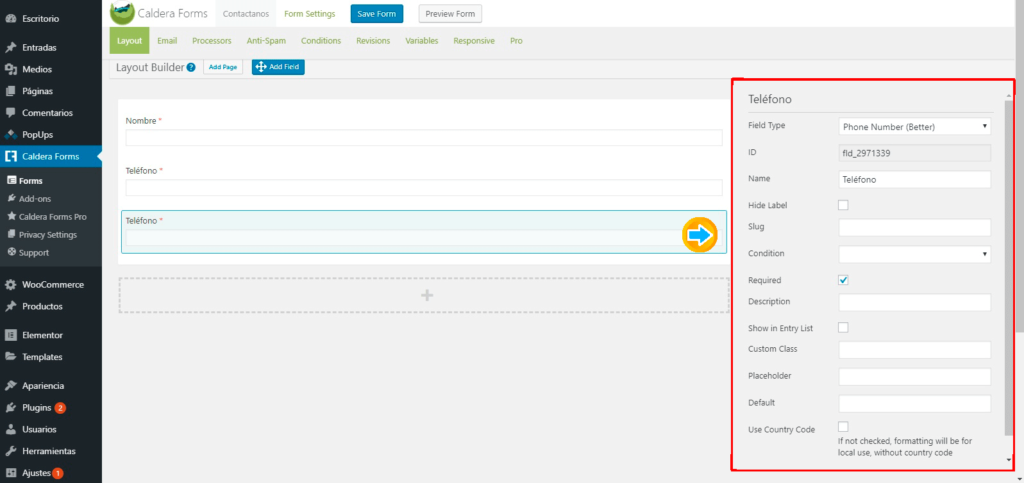
Task: Switch to the Anti-Spam tab
Action: [x=266, y=41]
